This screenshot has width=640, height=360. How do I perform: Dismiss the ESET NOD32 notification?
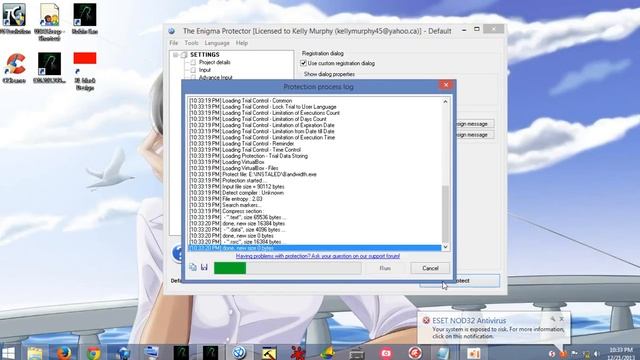click(x=562, y=318)
